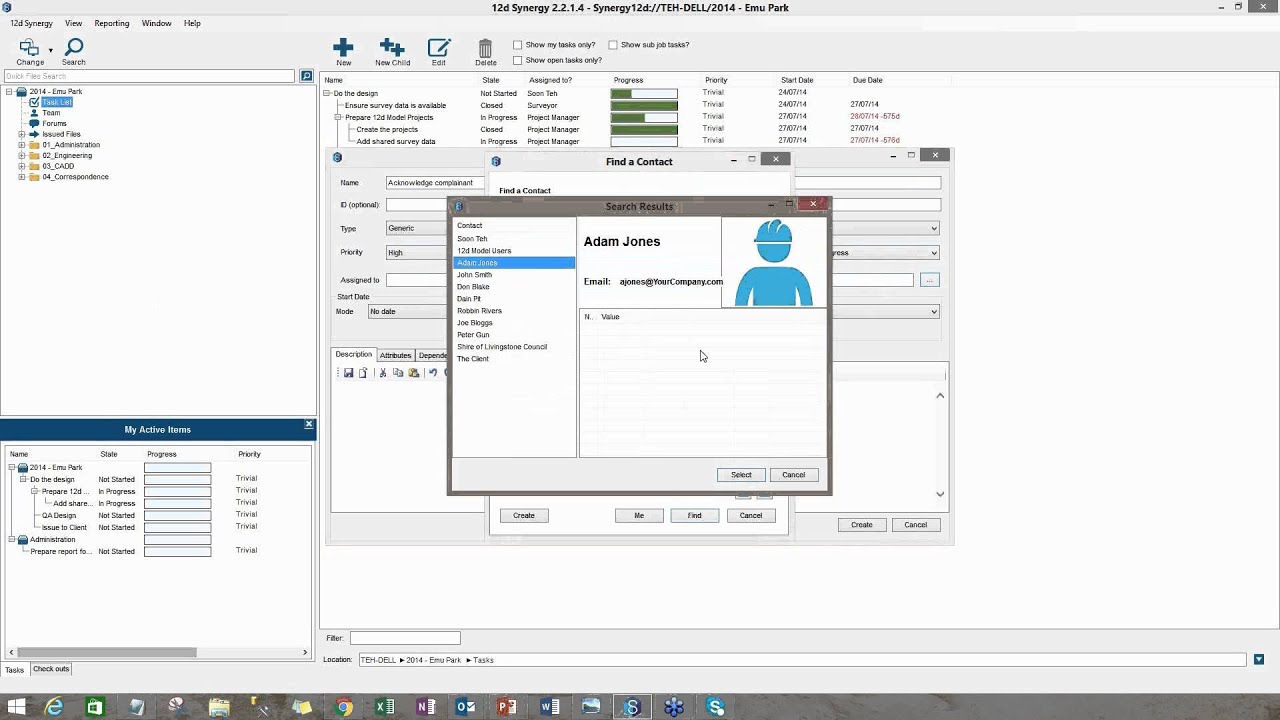The width and height of the screenshot is (1280, 720).
Task: Expand the Issued Files tree node
Action: 22,134
